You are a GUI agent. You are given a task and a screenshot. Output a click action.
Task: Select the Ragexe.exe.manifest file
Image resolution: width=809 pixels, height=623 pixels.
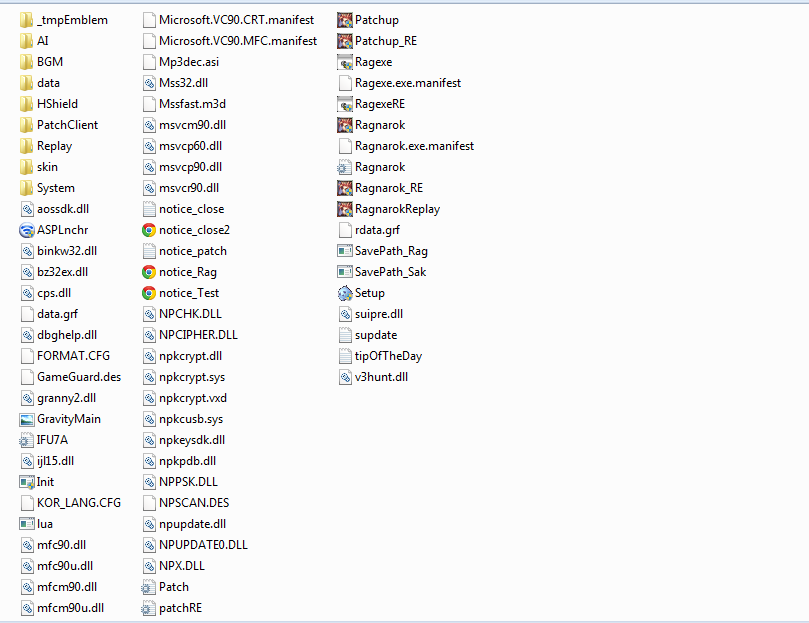click(x=400, y=83)
